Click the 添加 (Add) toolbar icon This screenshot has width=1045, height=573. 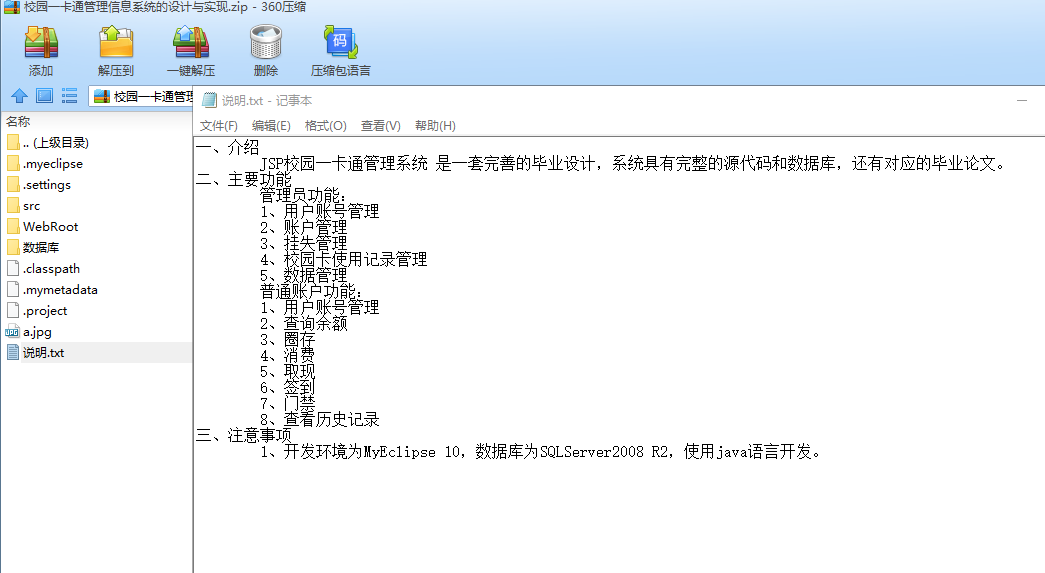[x=41, y=42]
